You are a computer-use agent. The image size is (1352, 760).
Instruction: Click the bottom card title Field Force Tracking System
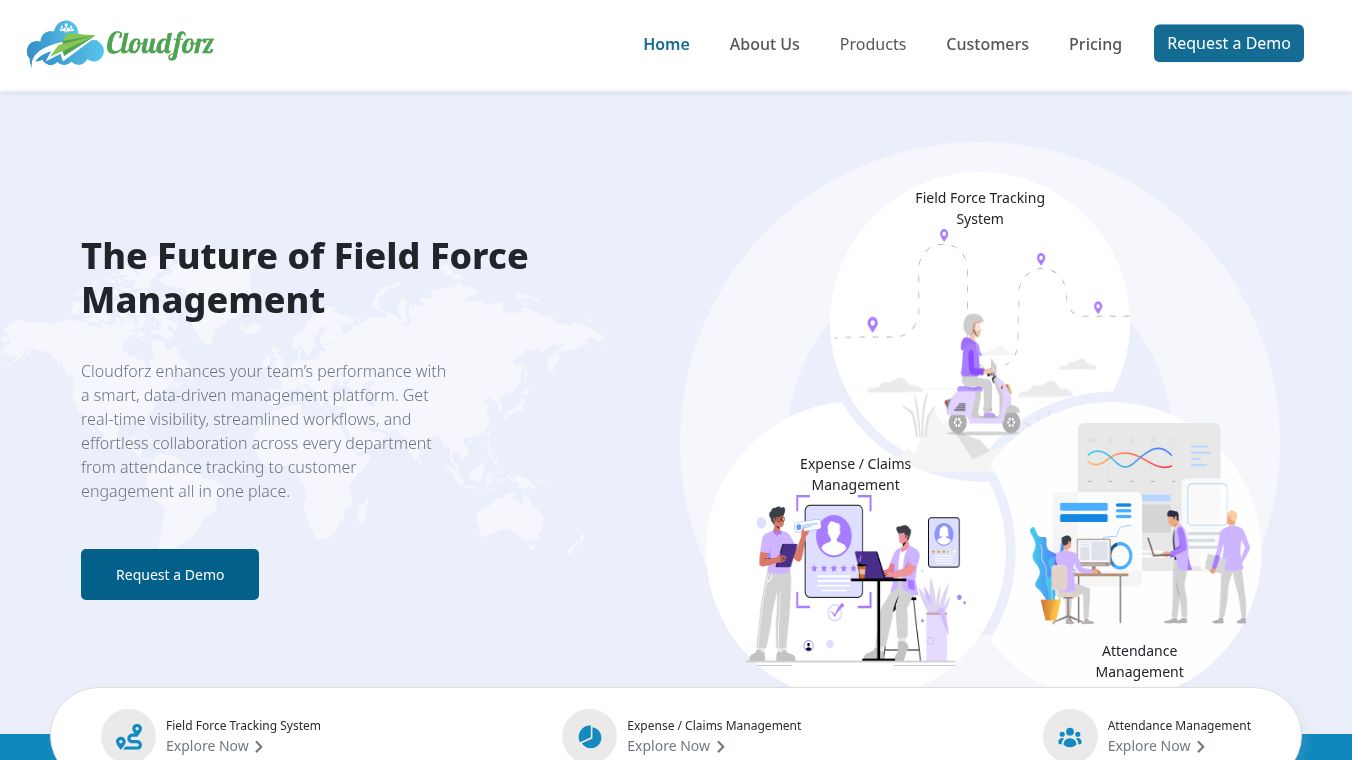tap(243, 725)
